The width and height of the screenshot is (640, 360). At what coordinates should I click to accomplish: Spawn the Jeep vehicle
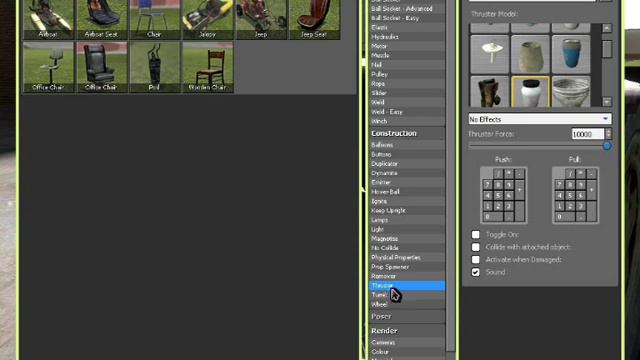click(261, 20)
